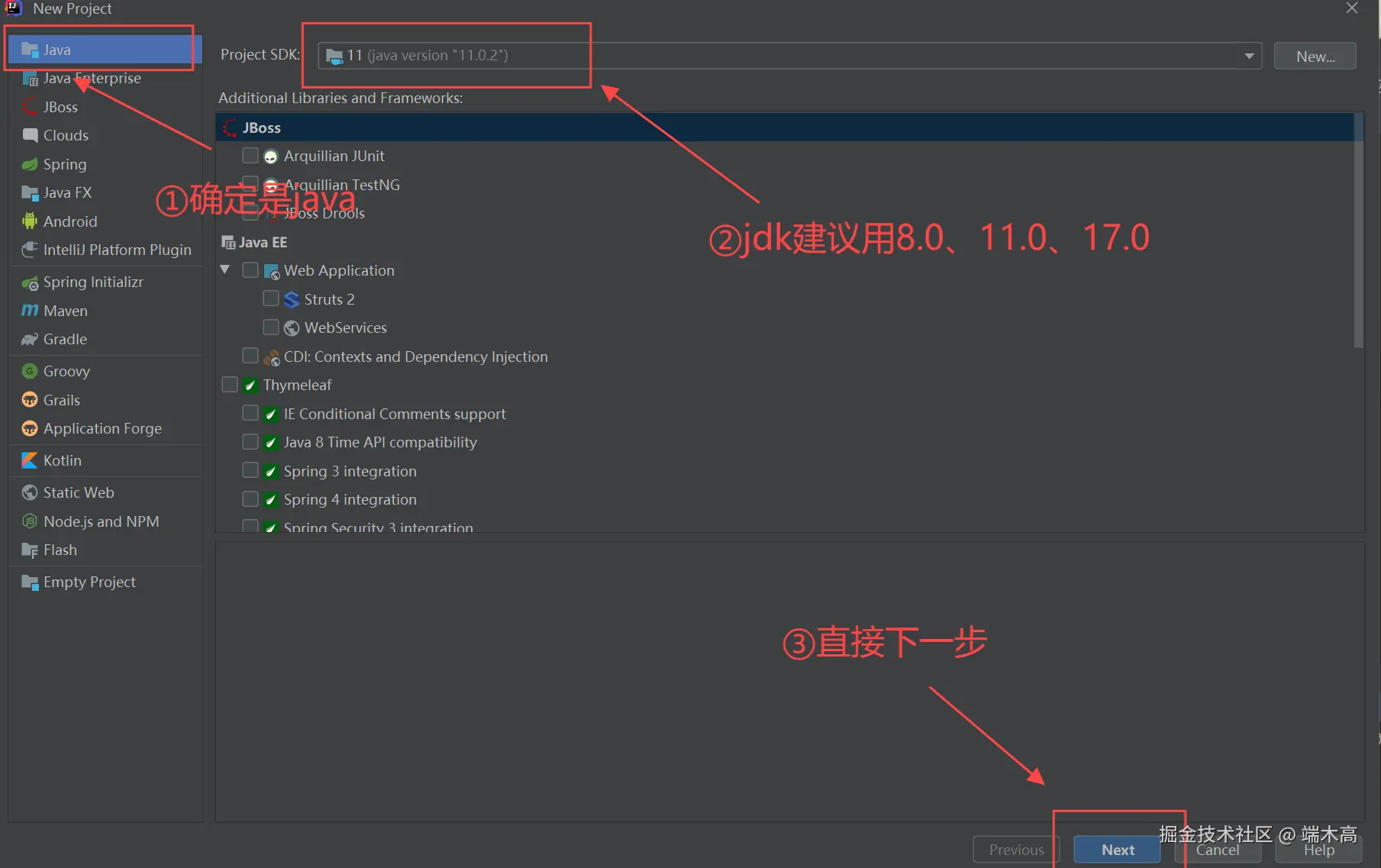Image resolution: width=1381 pixels, height=868 pixels.
Task: Select the Maven project type icon
Action: tap(30, 311)
